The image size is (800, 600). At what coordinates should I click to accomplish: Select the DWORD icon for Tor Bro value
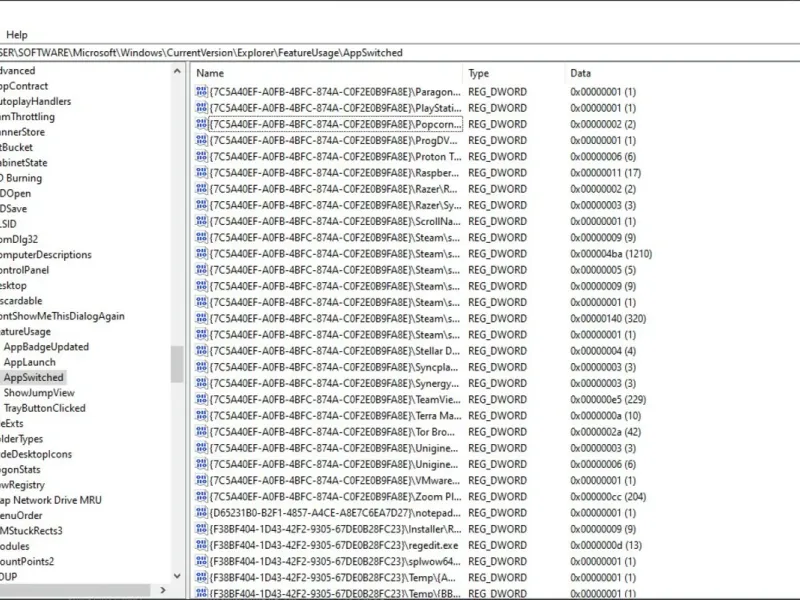point(202,432)
